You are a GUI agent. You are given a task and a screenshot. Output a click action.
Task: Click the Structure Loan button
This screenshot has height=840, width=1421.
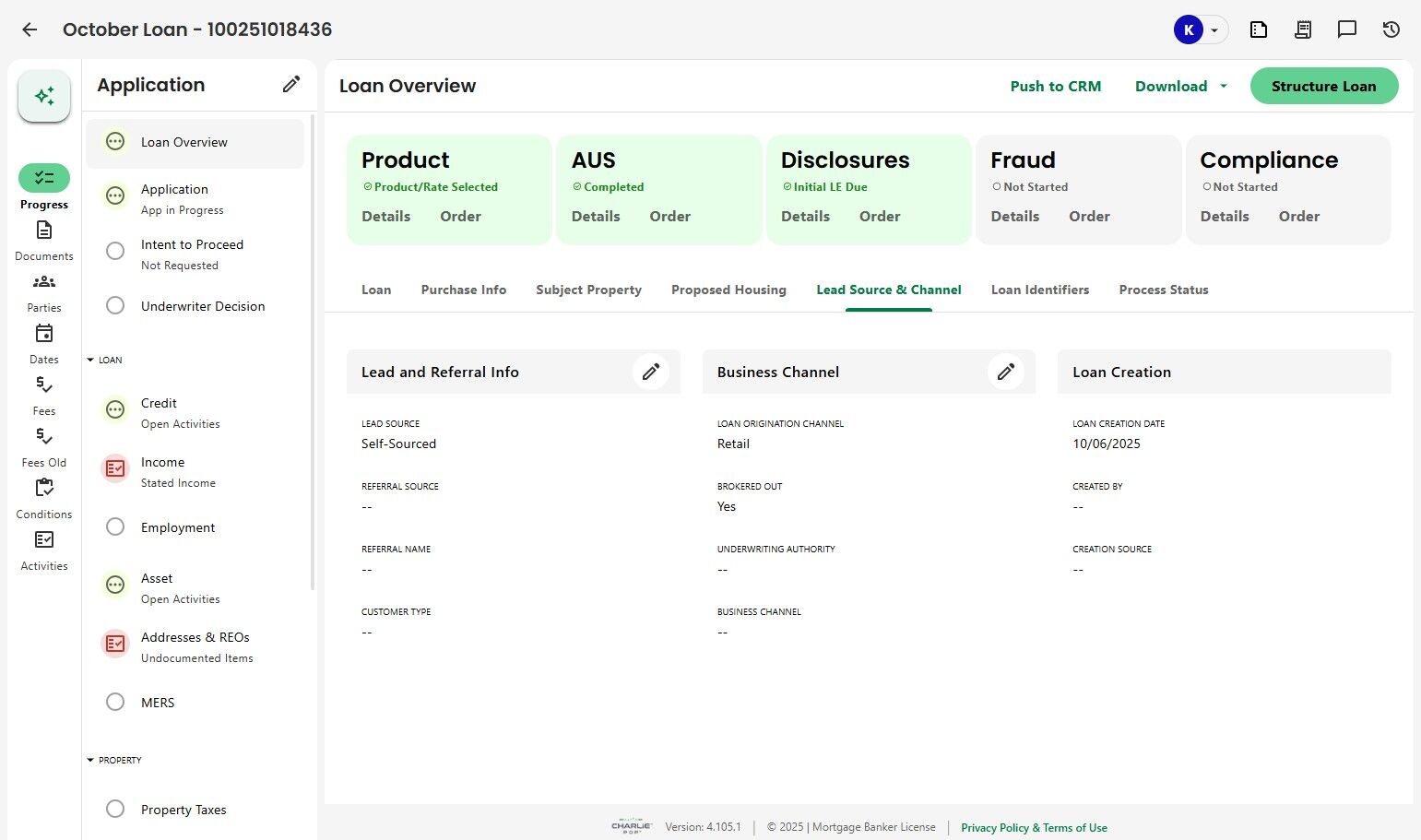(1323, 86)
